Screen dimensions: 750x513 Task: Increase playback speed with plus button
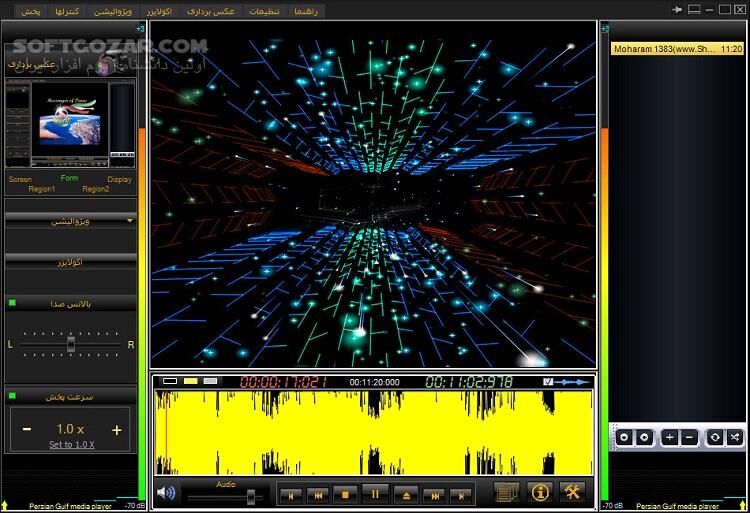(116, 430)
